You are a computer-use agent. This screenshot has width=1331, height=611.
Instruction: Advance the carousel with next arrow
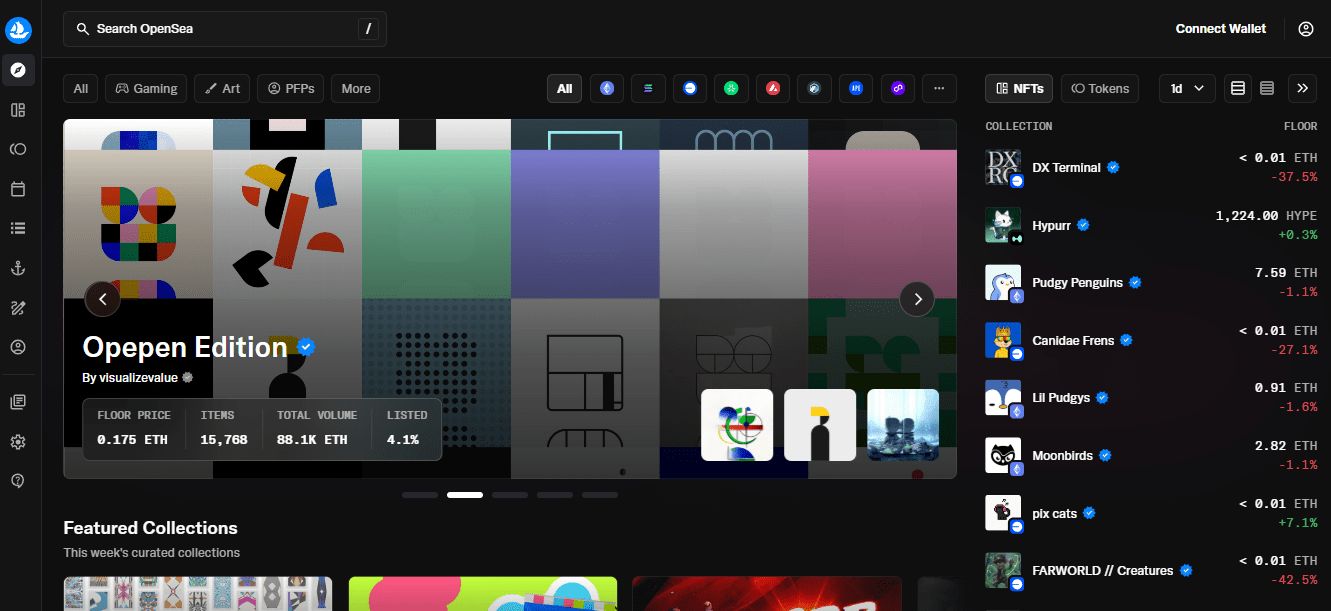pyautogui.click(x=917, y=298)
